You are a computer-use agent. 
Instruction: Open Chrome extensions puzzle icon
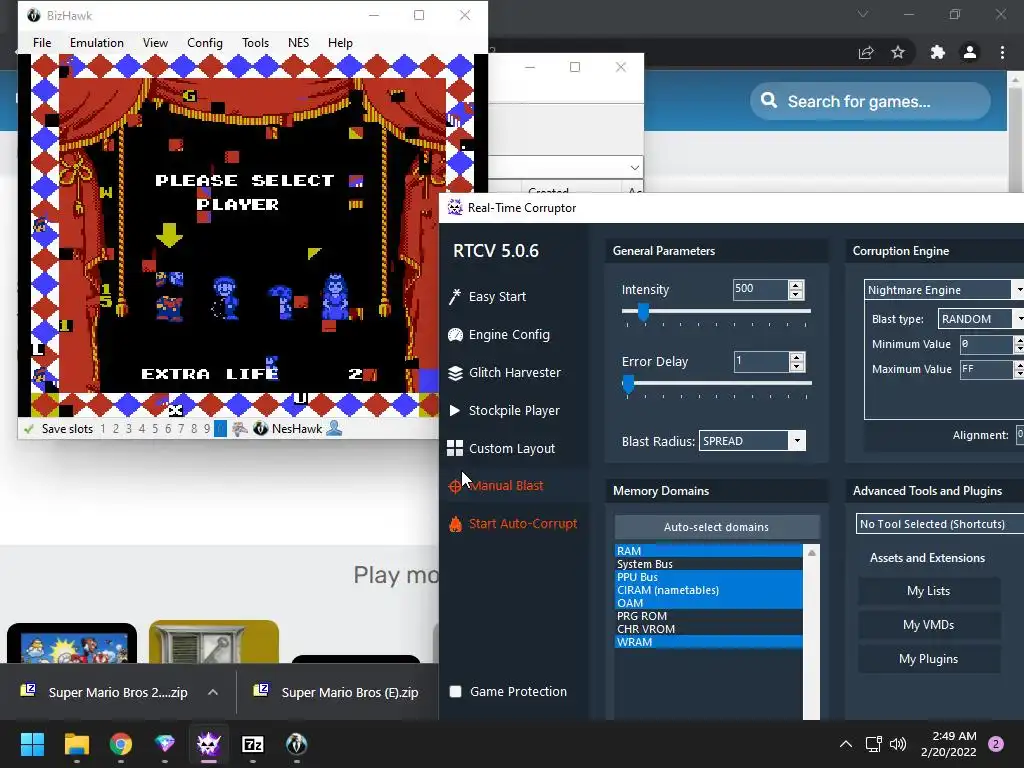point(938,52)
